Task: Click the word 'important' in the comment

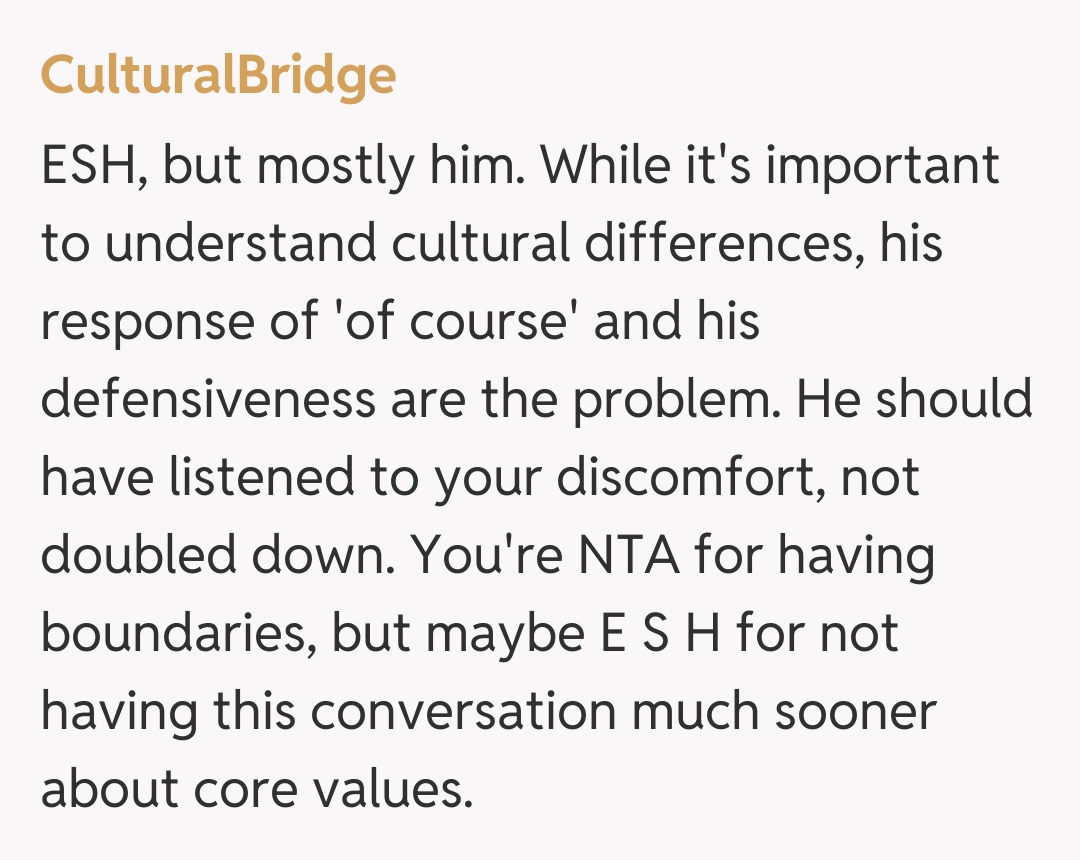Action: pyautogui.click(x=883, y=166)
